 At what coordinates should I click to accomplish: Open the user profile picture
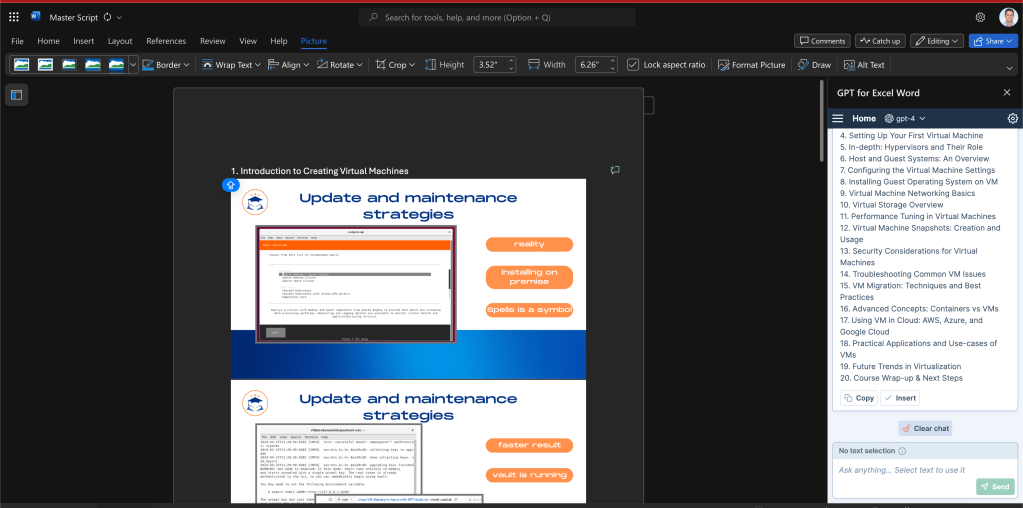1007,18
